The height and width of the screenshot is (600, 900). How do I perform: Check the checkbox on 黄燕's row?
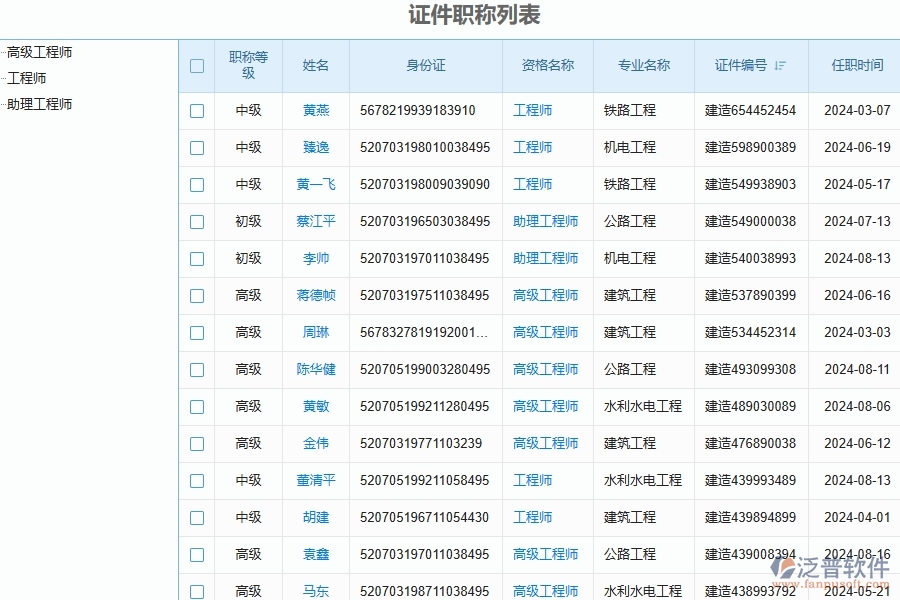[x=196, y=111]
